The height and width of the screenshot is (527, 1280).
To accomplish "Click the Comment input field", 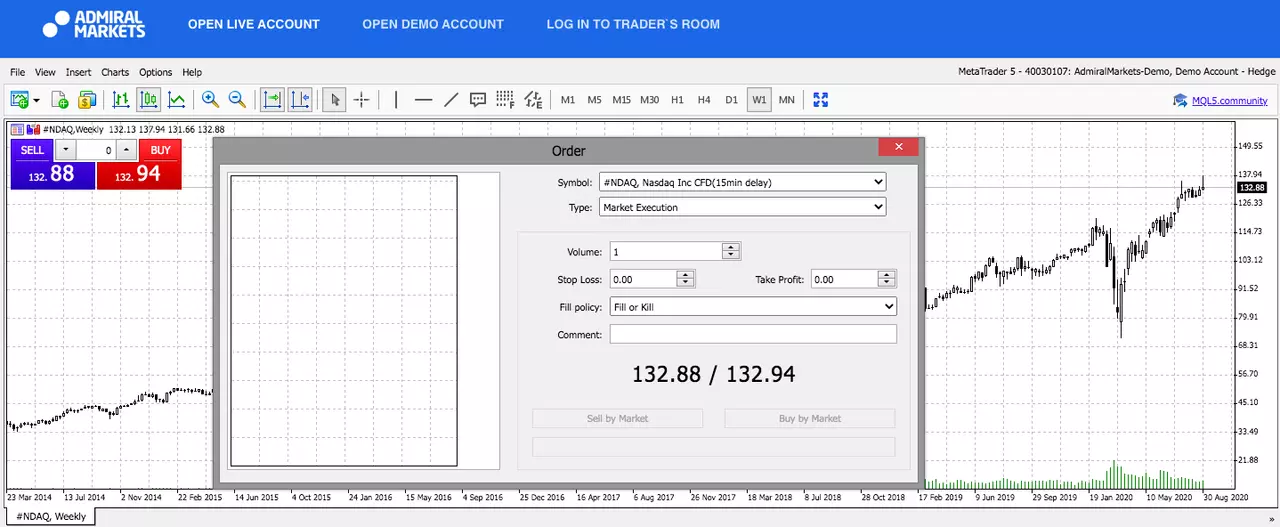I will 753,334.
